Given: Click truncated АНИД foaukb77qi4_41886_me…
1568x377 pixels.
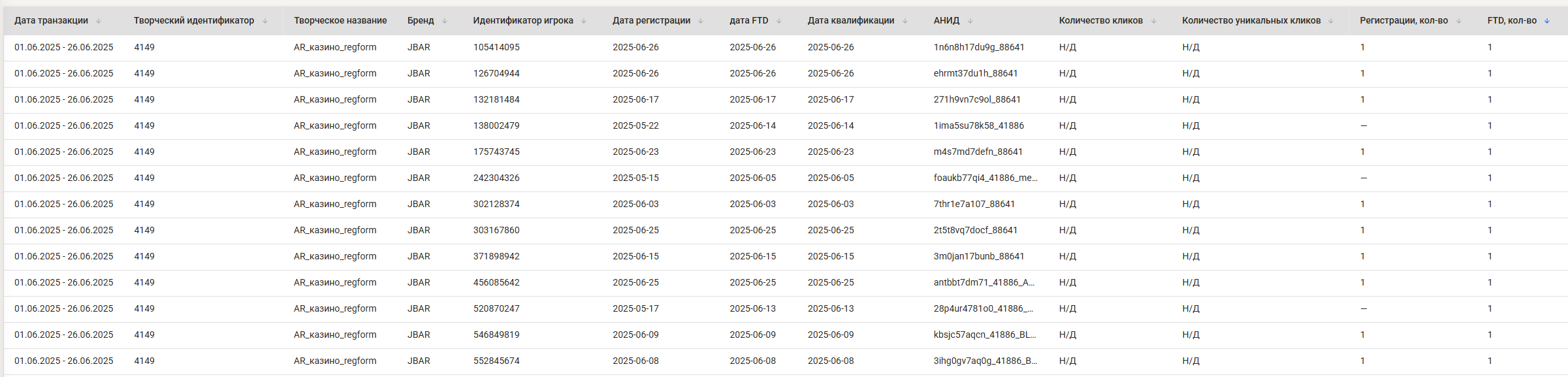Looking at the screenshot, I should pos(985,178).
